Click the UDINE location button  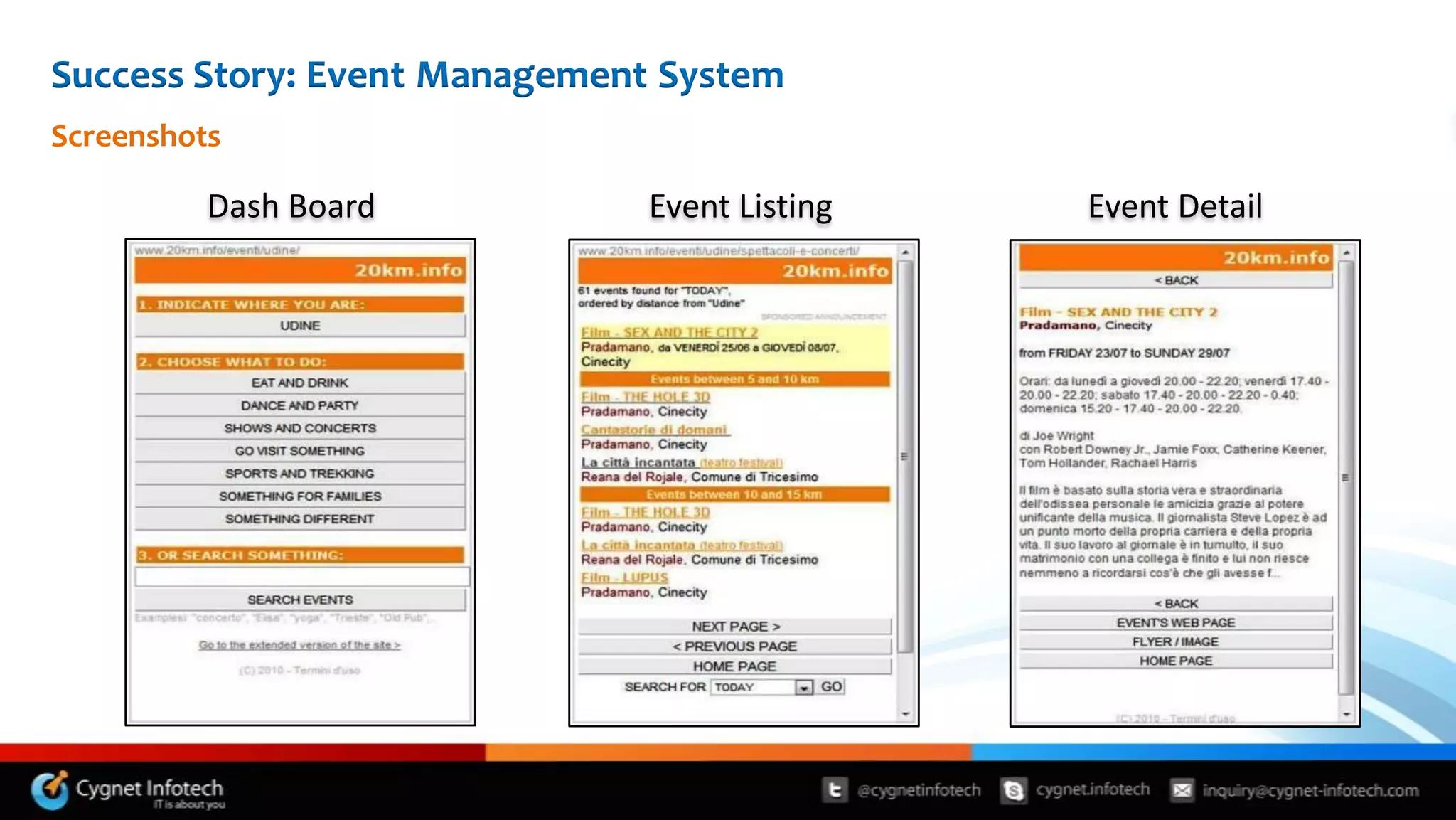point(300,326)
